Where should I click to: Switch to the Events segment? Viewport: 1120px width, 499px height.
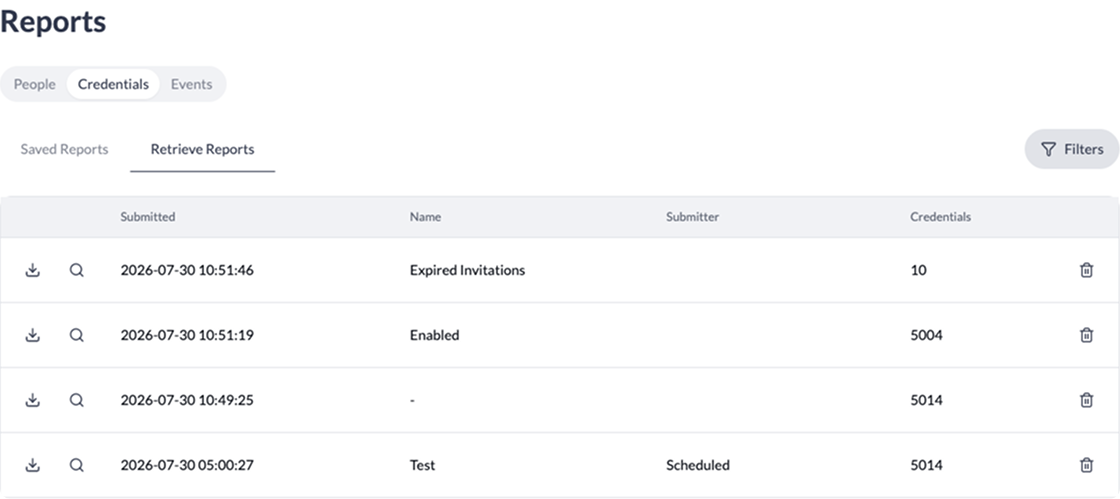click(x=191, y=84)
